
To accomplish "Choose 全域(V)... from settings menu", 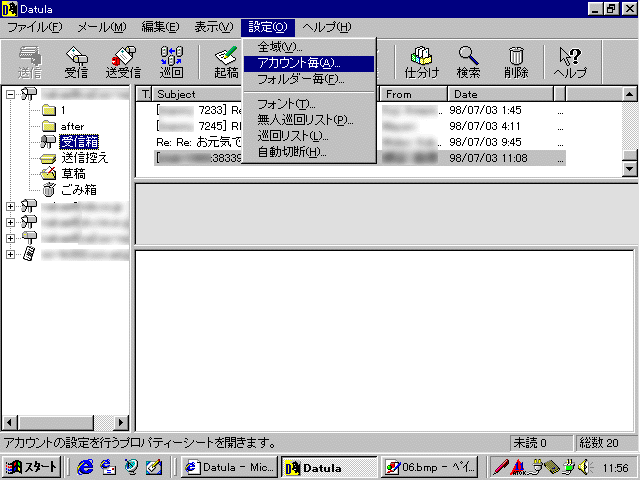I will [309, 47].
